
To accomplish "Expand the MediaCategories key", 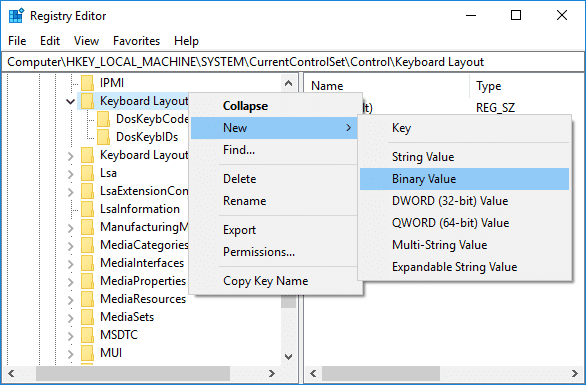I will point(71,245).
